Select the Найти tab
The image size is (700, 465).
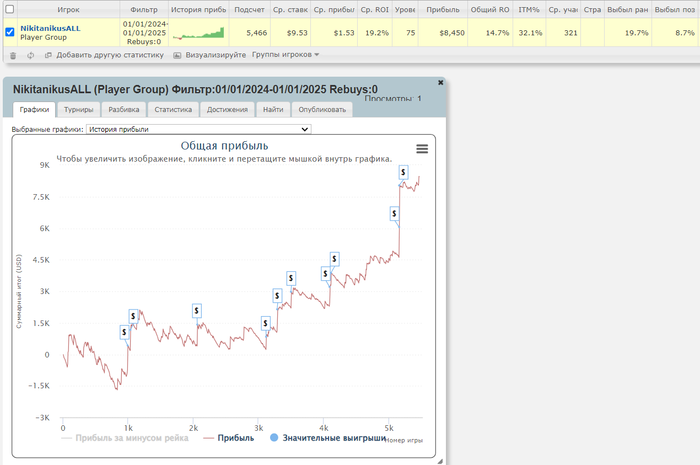tap(273, 109)
